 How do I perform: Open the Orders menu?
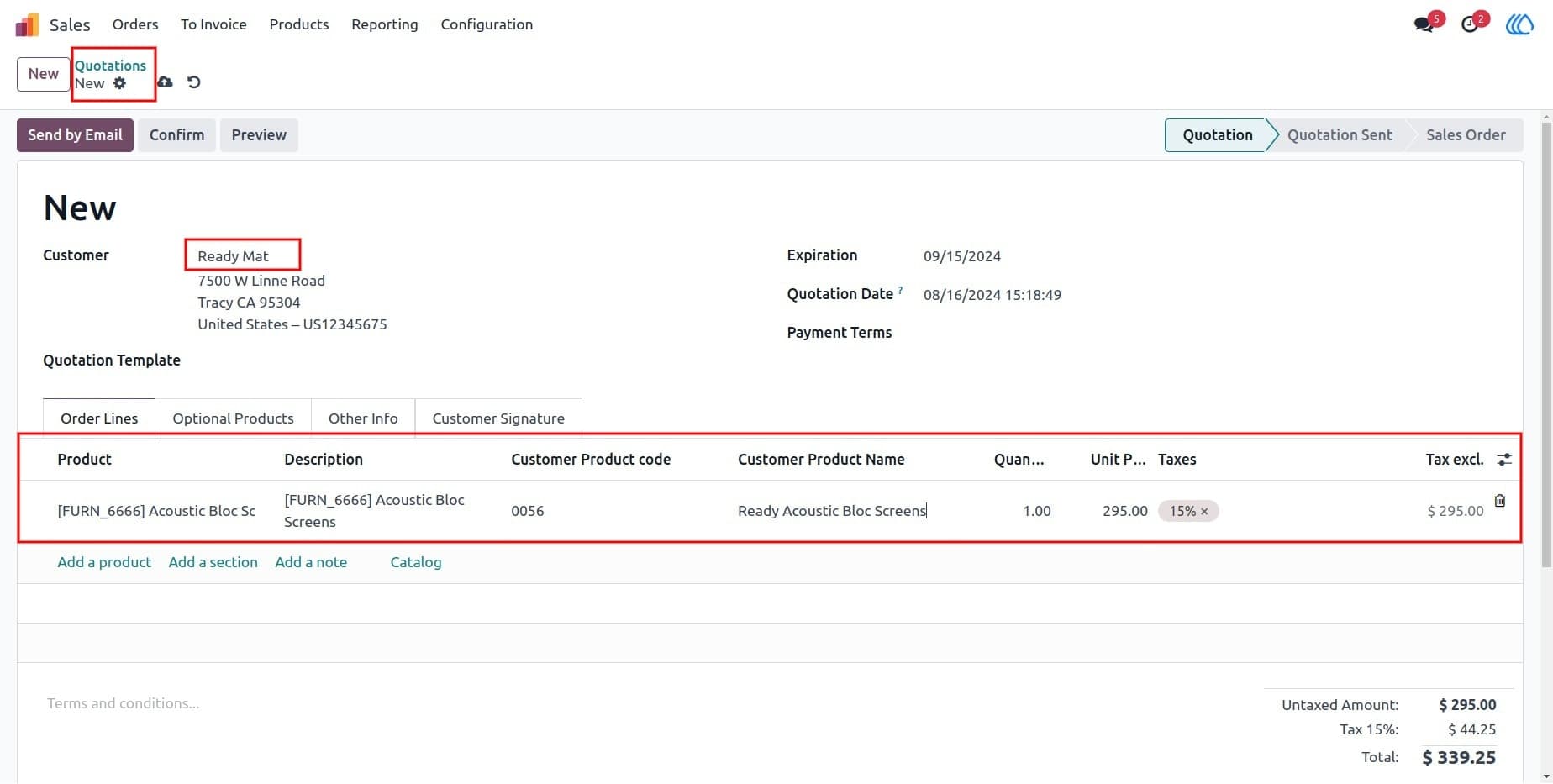(x=135, y=24)
